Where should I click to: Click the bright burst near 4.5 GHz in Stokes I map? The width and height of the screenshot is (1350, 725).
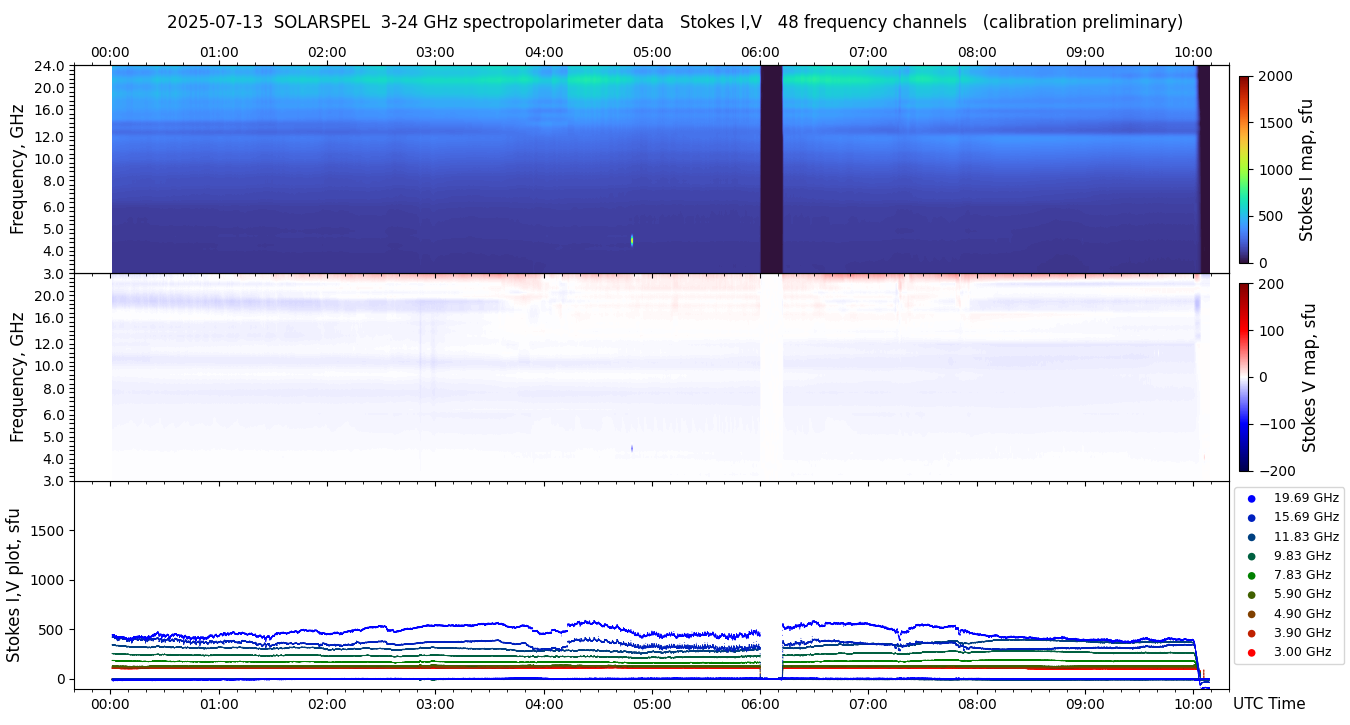(632, 240)
